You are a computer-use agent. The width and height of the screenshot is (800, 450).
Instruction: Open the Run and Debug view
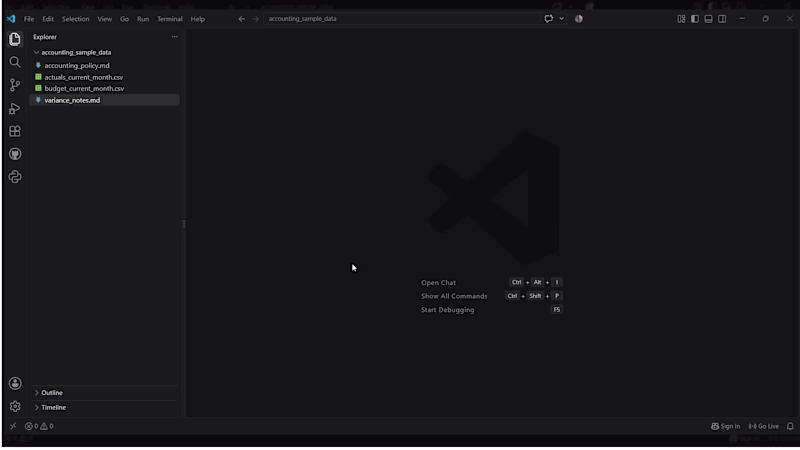pos(15,108)
